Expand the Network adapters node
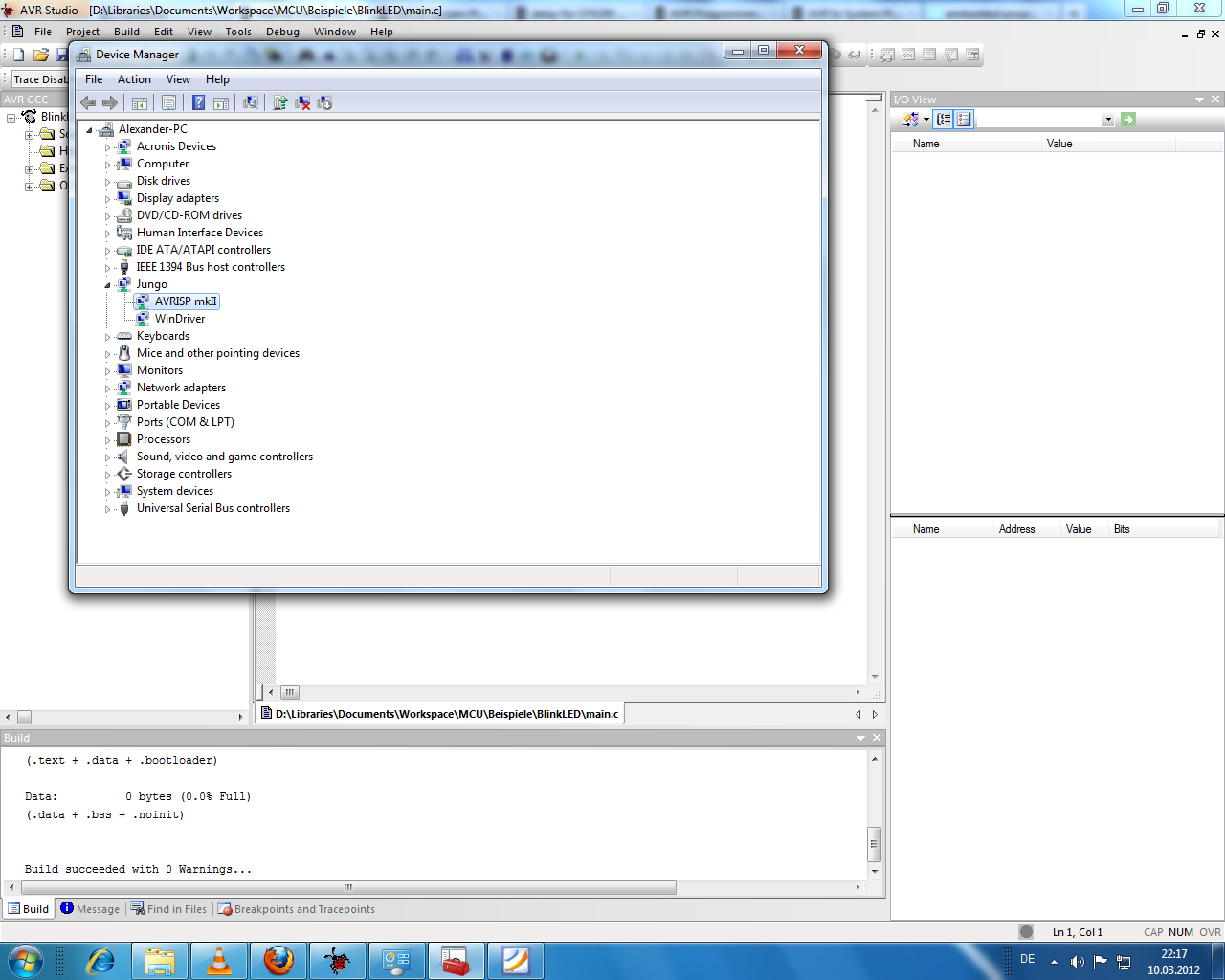Viewport: 1225px width, 980px height. [x=108, y=389]
